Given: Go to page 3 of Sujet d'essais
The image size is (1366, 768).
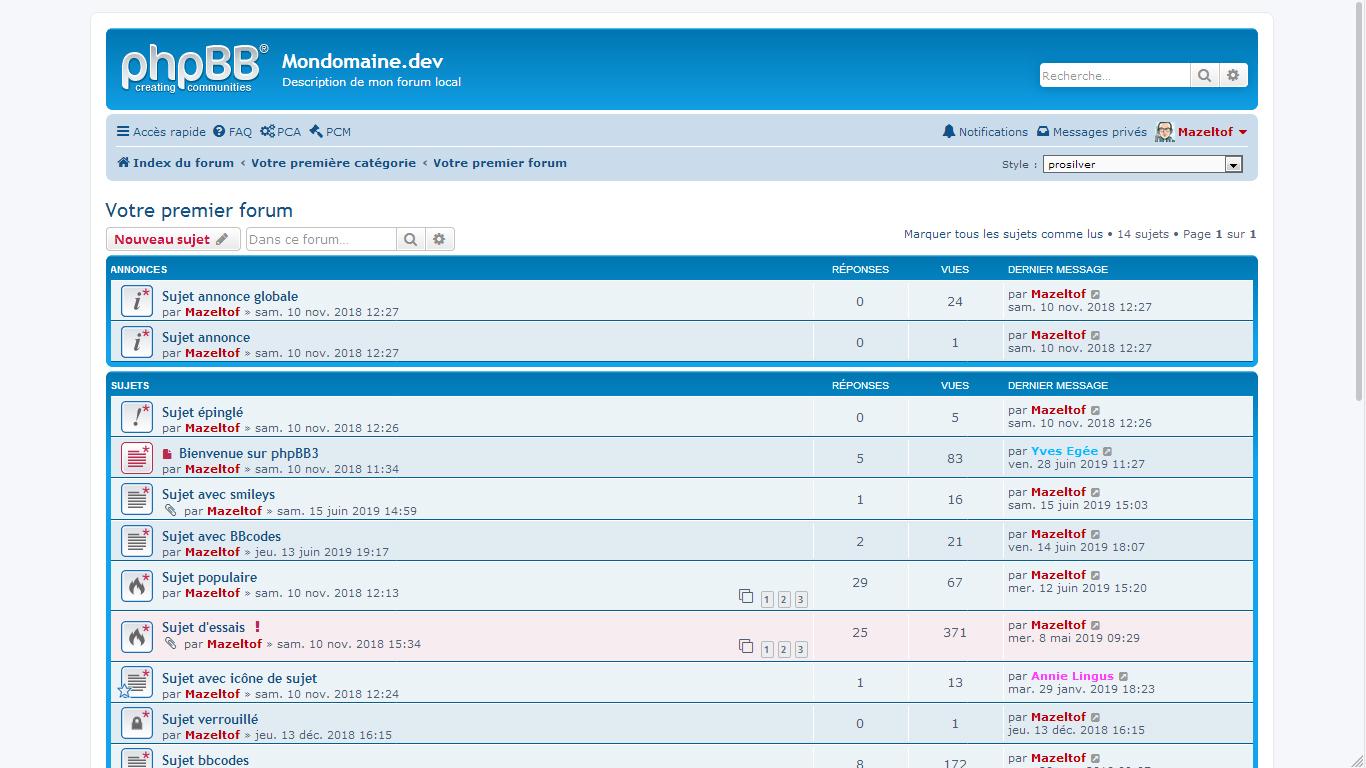Looking at the screenshot, I should click(801, 649).
